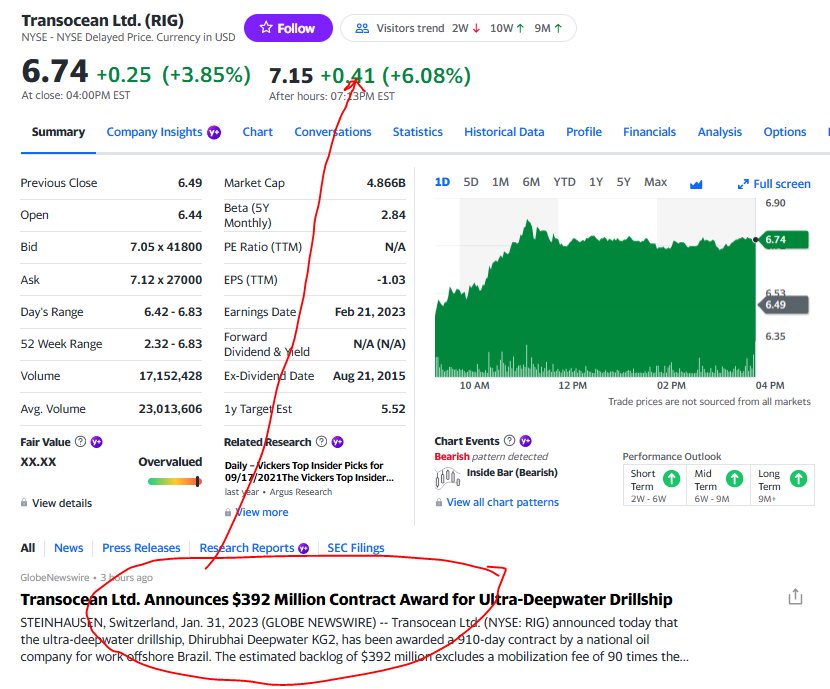Click Short Term outlook green arrow
This screenshot has height=689, width=830.
pos(671,478)
